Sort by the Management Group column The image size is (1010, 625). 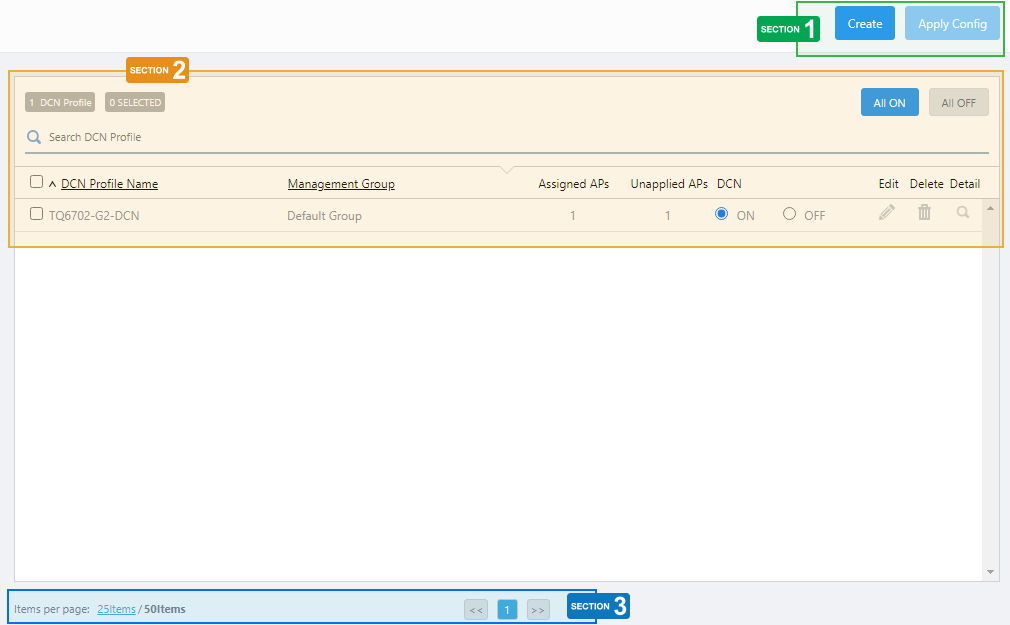pyautogui.click(x=341, y=184)
